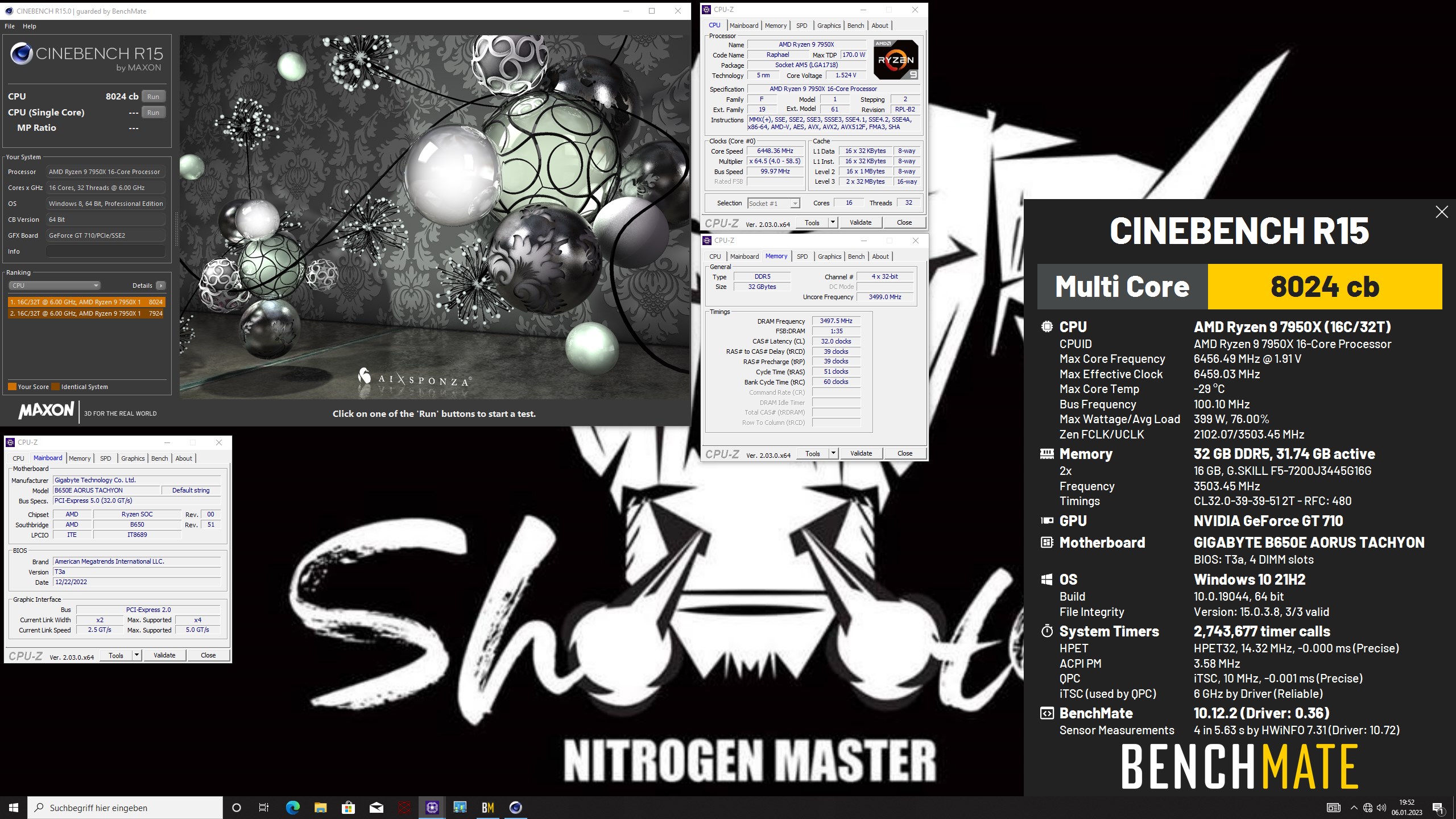Click Tools button in CPU-Z Memory window
The image size is (1456, 819).
(813, 453)
